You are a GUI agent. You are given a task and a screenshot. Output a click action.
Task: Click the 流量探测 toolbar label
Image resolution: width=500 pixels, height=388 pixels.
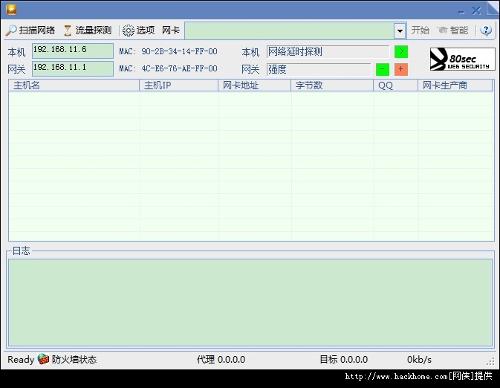click(93, 30)
